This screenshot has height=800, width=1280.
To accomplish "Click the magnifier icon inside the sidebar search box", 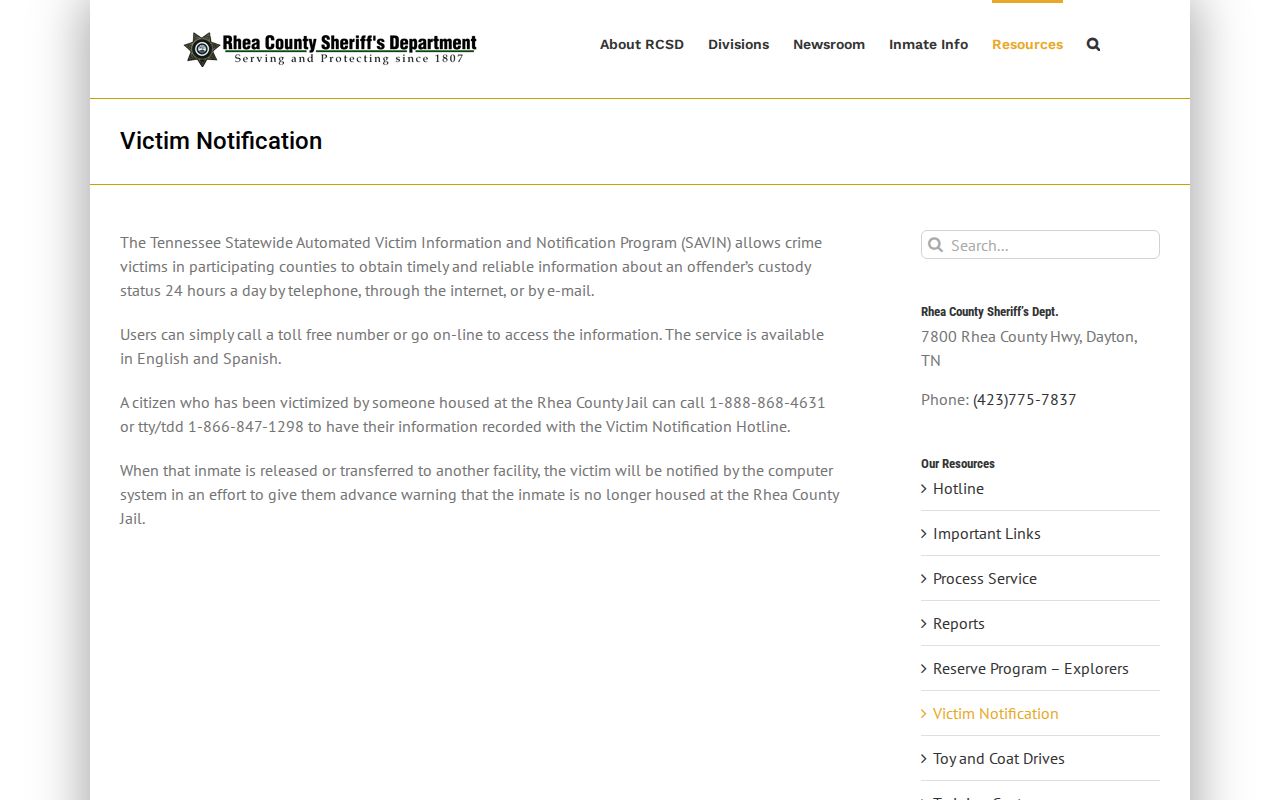I will (936, 245).
